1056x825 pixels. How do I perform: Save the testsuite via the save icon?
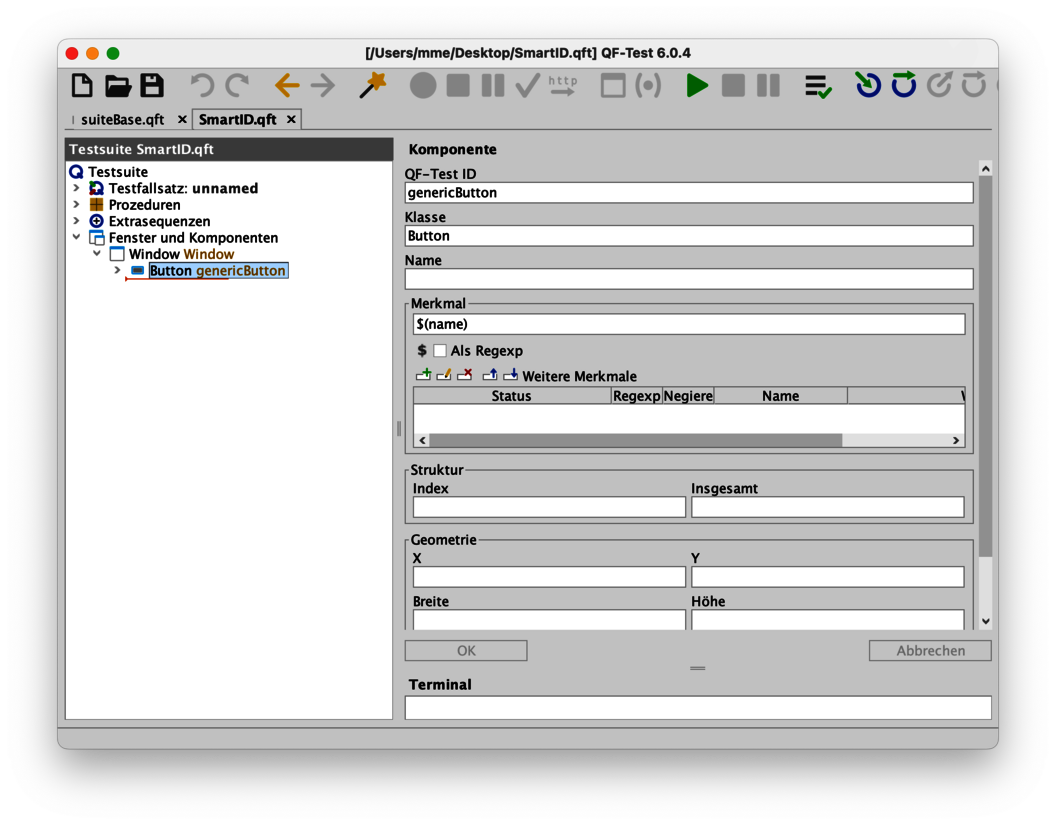(151, 86)
